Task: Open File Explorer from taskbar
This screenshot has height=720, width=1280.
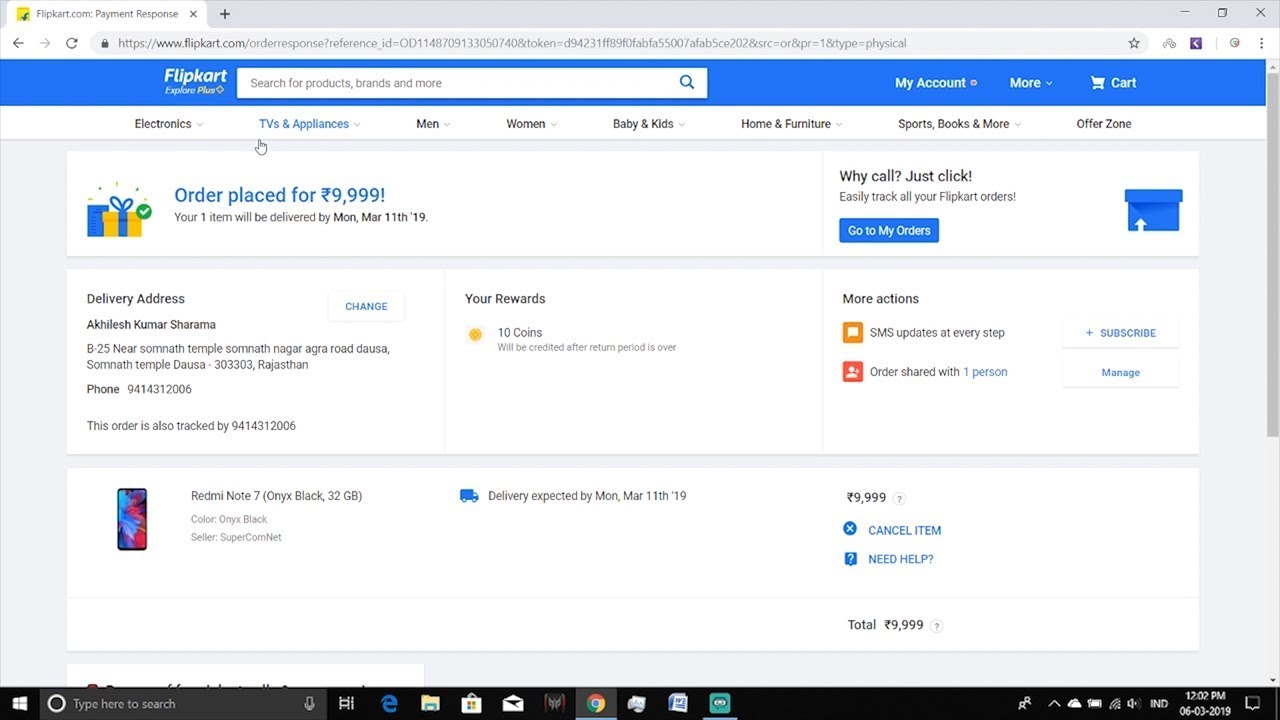Action: point(430,704)
